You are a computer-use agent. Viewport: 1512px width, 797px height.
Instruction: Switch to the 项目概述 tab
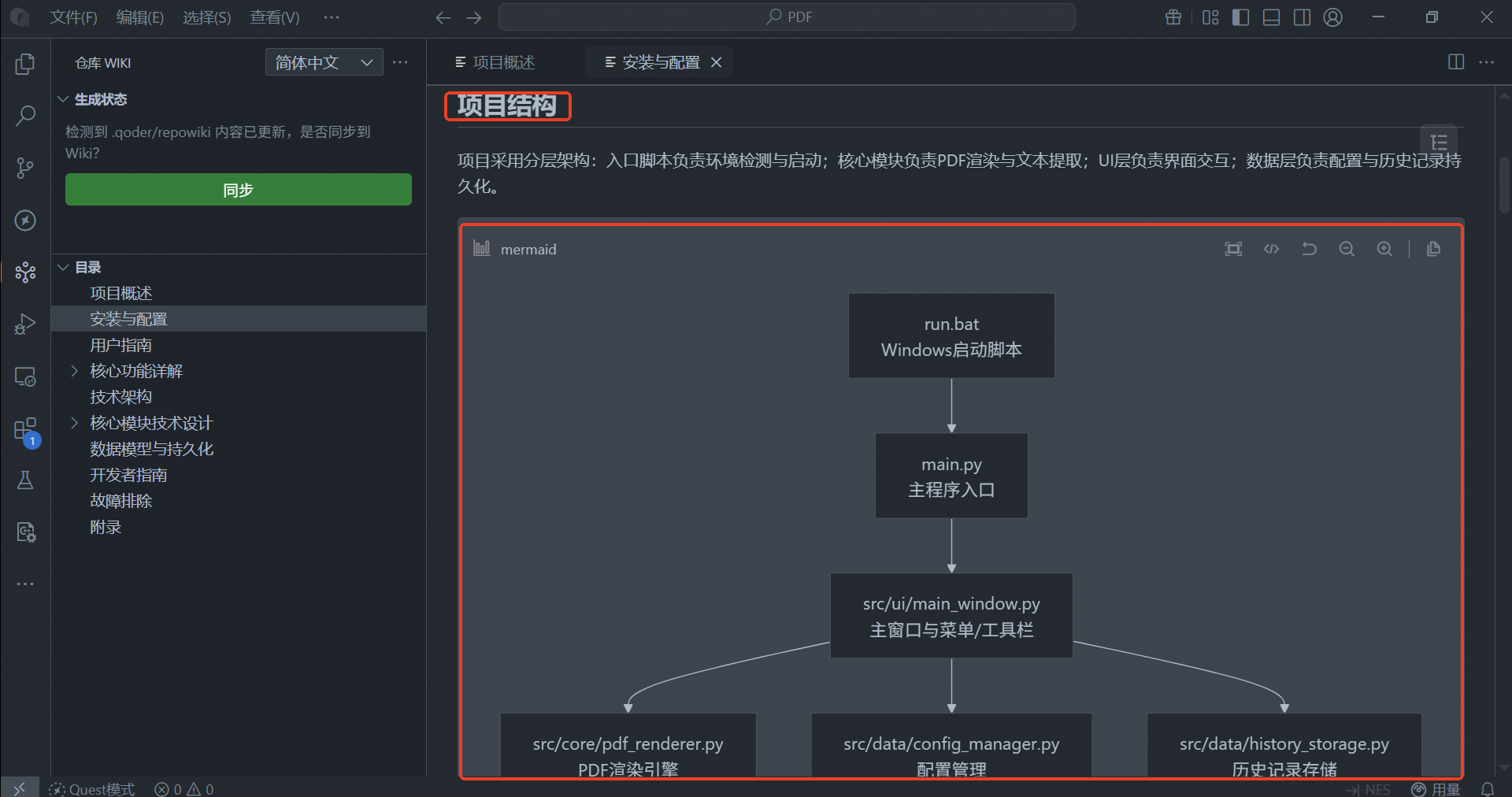coord(495,62)
